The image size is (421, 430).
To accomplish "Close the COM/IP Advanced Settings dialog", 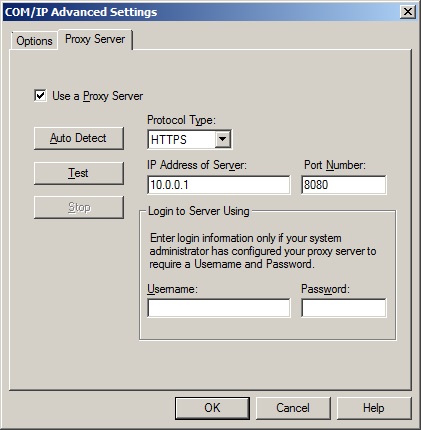I will tap(408, 12).
